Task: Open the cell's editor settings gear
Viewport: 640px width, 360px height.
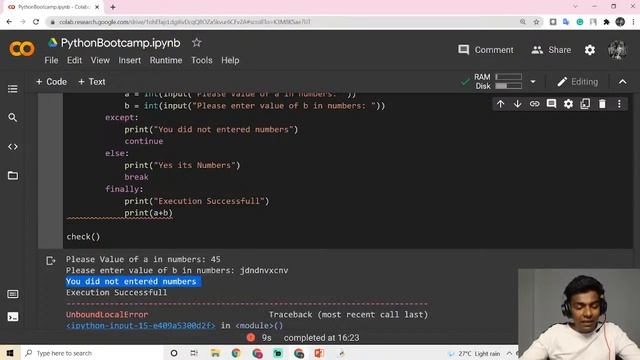Action: pos(568,104)
